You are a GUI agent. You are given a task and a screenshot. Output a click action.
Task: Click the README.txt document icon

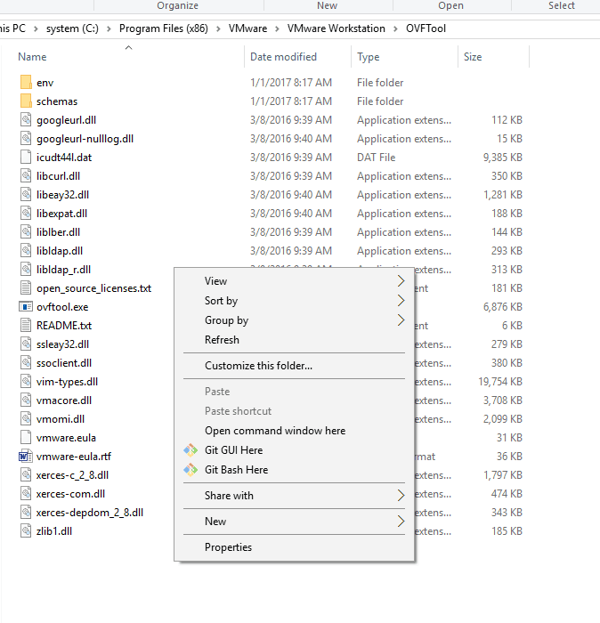pyautogui.click(x=25, y=325)
